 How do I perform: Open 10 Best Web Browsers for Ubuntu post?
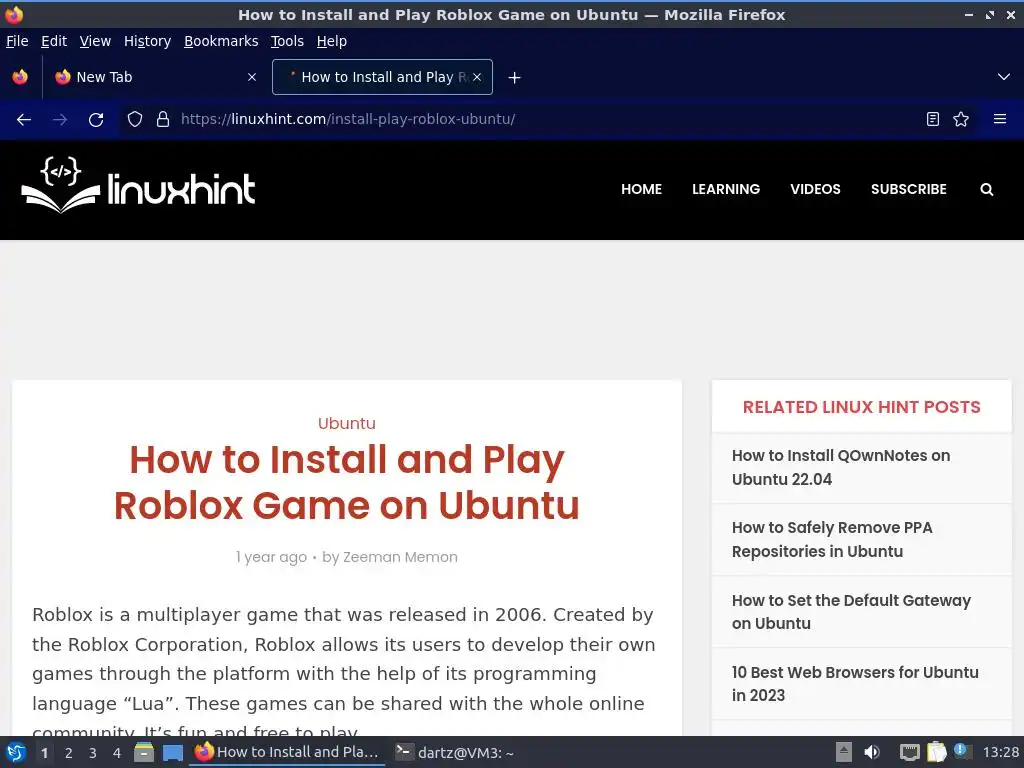click(x=856, y=684)
